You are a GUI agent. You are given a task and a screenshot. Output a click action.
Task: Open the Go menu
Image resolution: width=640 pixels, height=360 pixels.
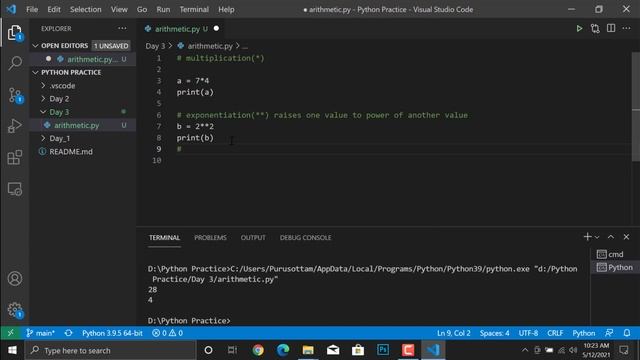[142, 9]
